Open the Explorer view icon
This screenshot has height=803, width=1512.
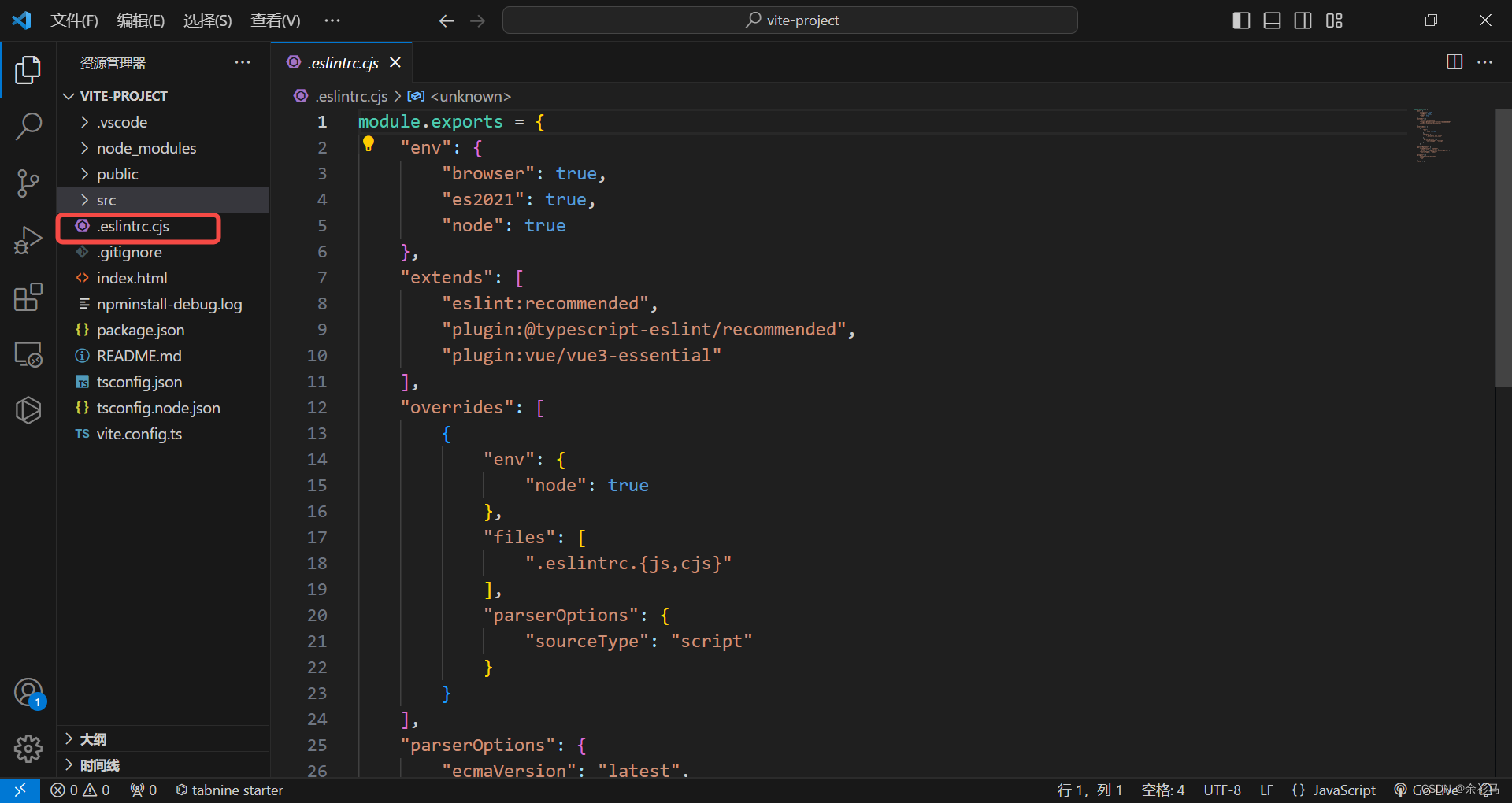tap(28, 69)
